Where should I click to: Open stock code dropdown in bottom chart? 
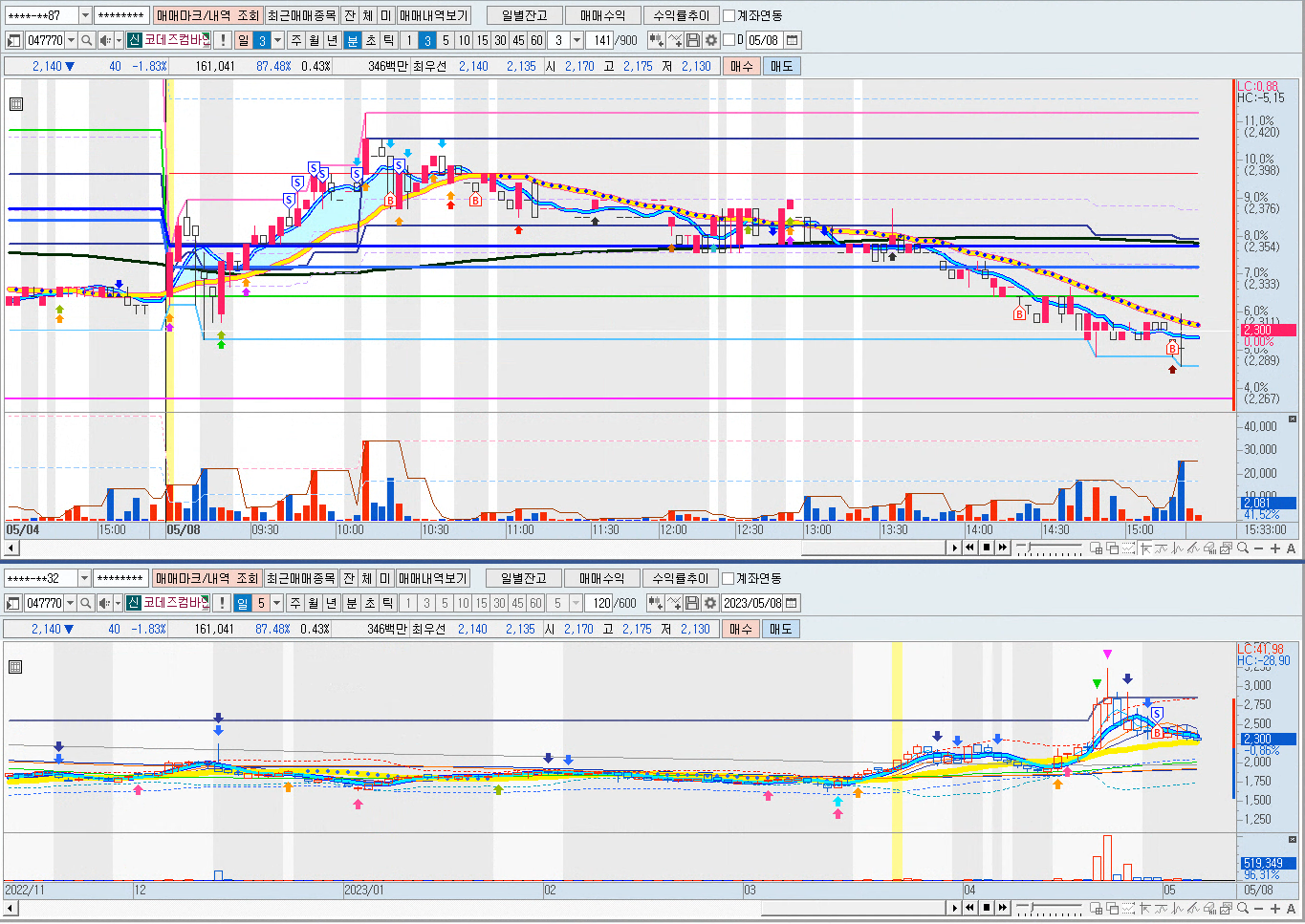(x=70, y=603)
